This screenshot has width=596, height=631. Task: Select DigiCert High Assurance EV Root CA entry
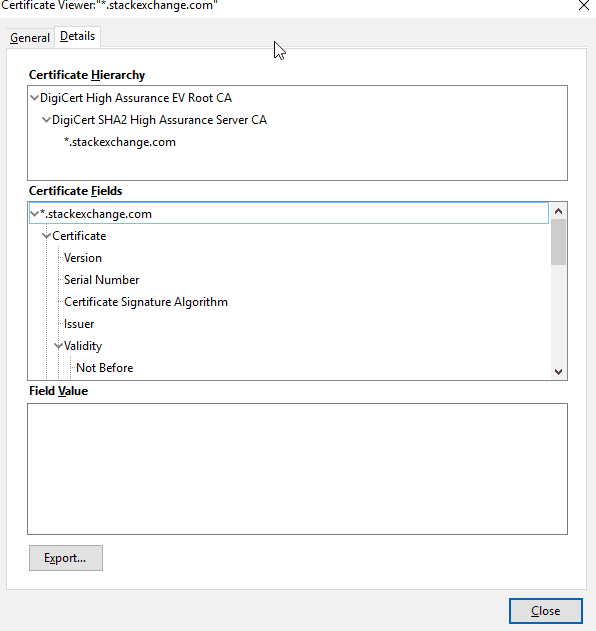point(136,98)
